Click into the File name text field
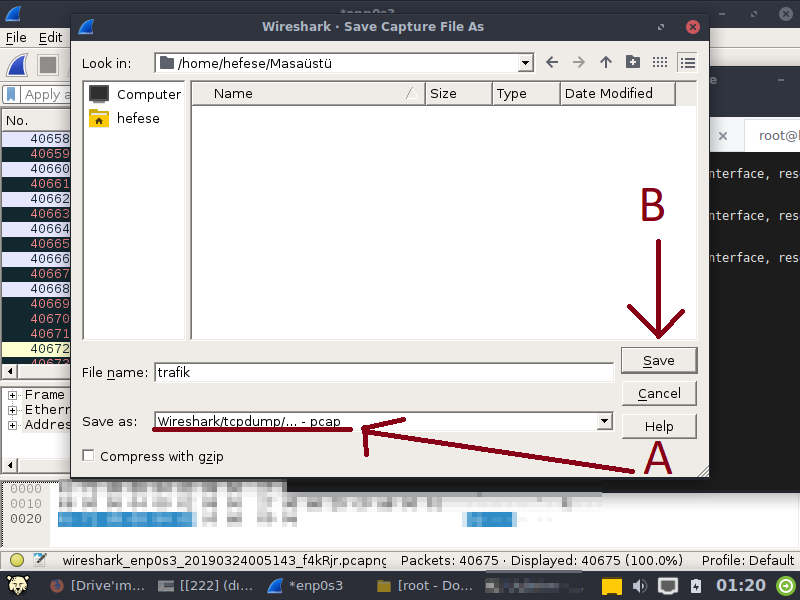This screenshot has height=600, width=800. pos(384,372)
